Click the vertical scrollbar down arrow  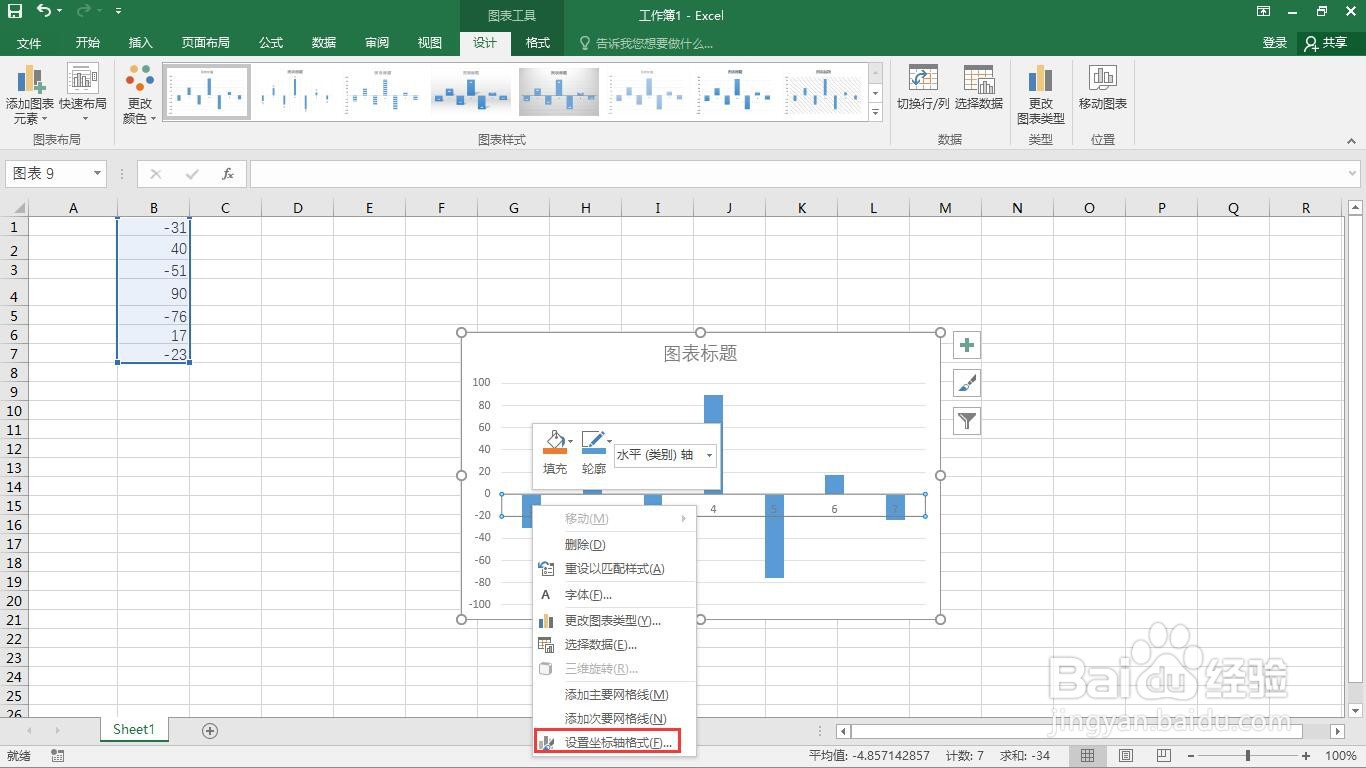1355,709
